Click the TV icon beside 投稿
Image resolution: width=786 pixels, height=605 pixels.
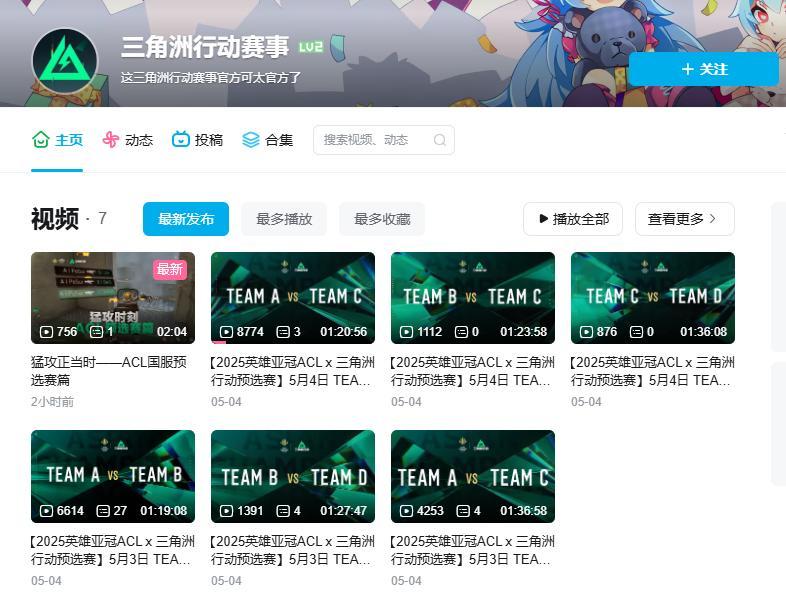coord(181,140)
